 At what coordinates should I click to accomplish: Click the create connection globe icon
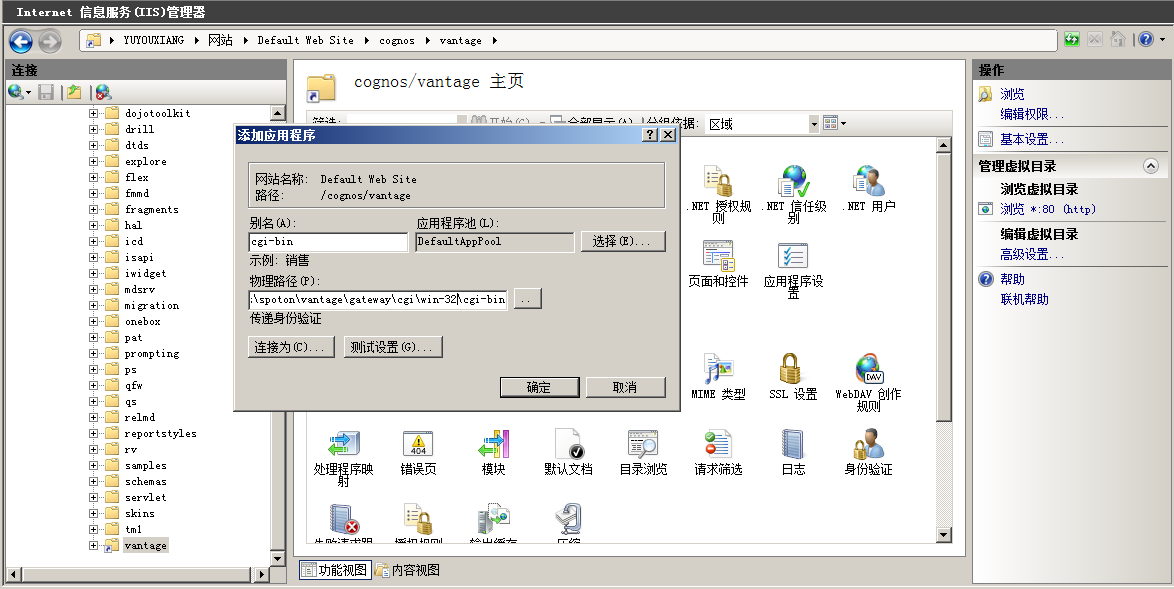16,92
